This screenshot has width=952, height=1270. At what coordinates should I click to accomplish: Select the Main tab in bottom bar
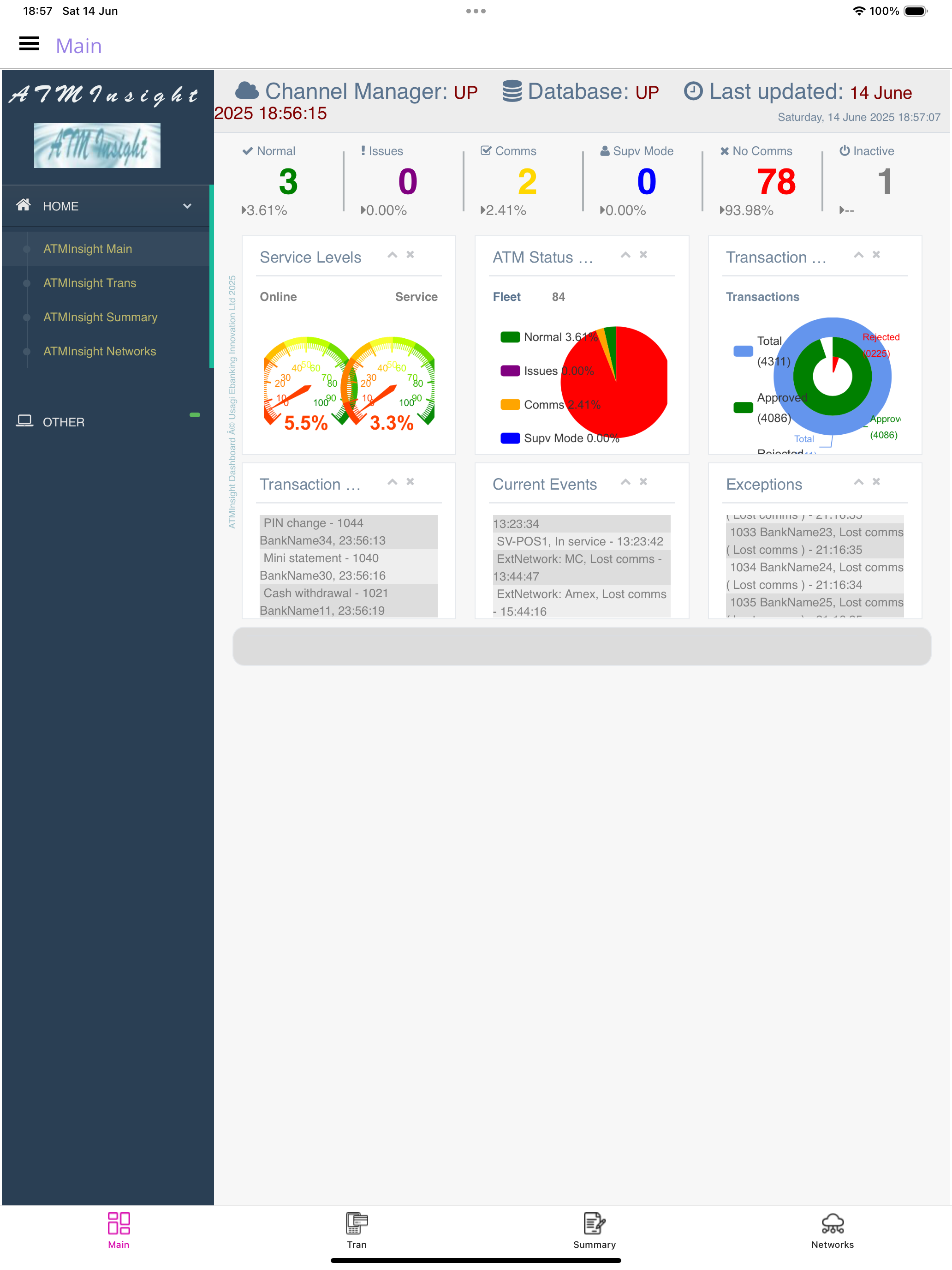(x=119, y=1230)
